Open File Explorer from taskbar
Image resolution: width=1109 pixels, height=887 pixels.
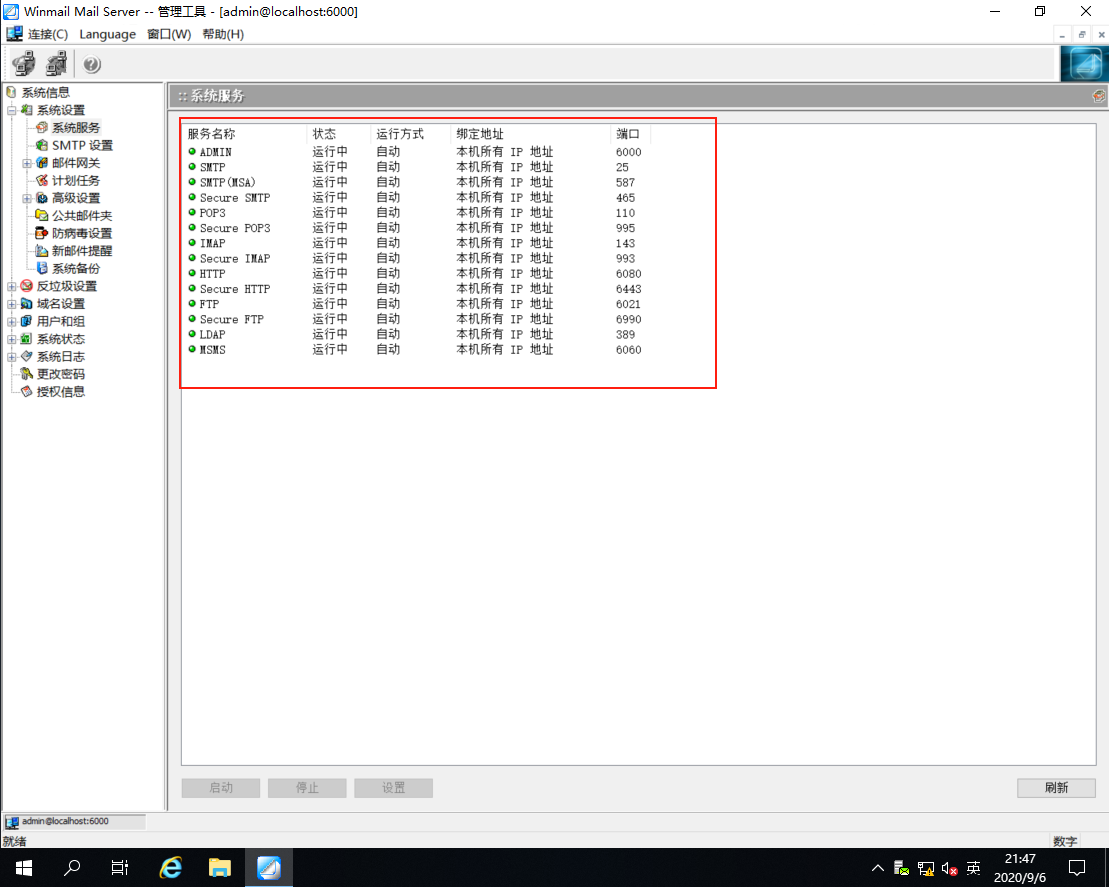pyautogui.click(x=220, y=868)
